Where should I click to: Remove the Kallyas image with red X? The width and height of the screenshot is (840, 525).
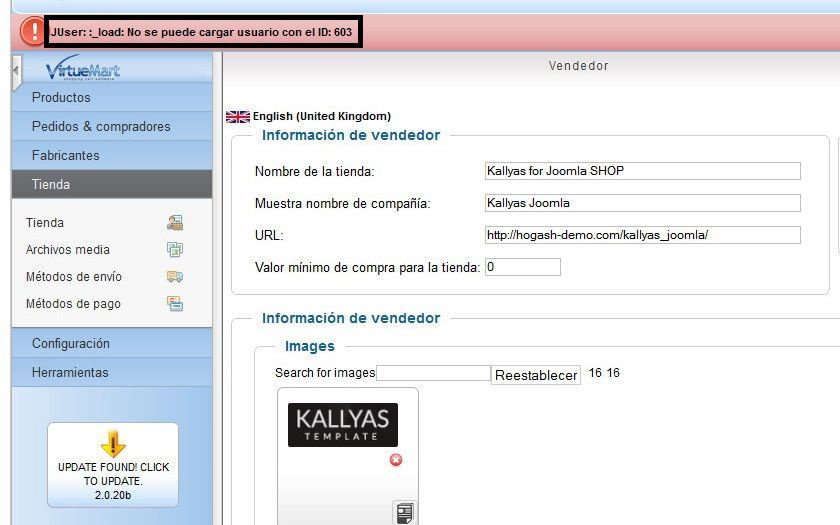coord(396,460)
